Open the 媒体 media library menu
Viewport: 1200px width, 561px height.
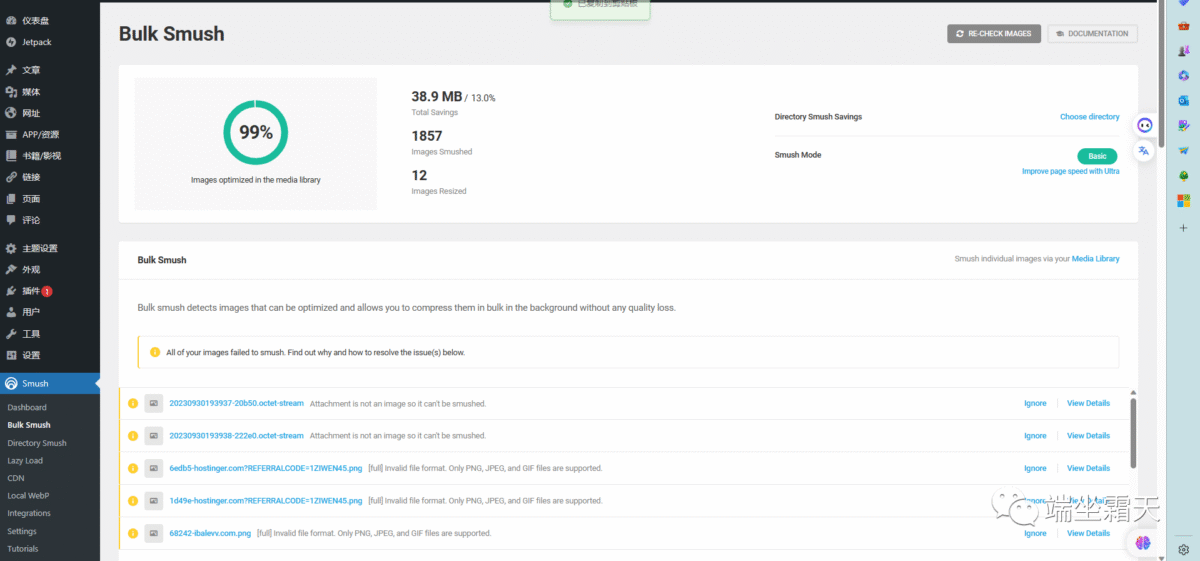click(31, 92)
